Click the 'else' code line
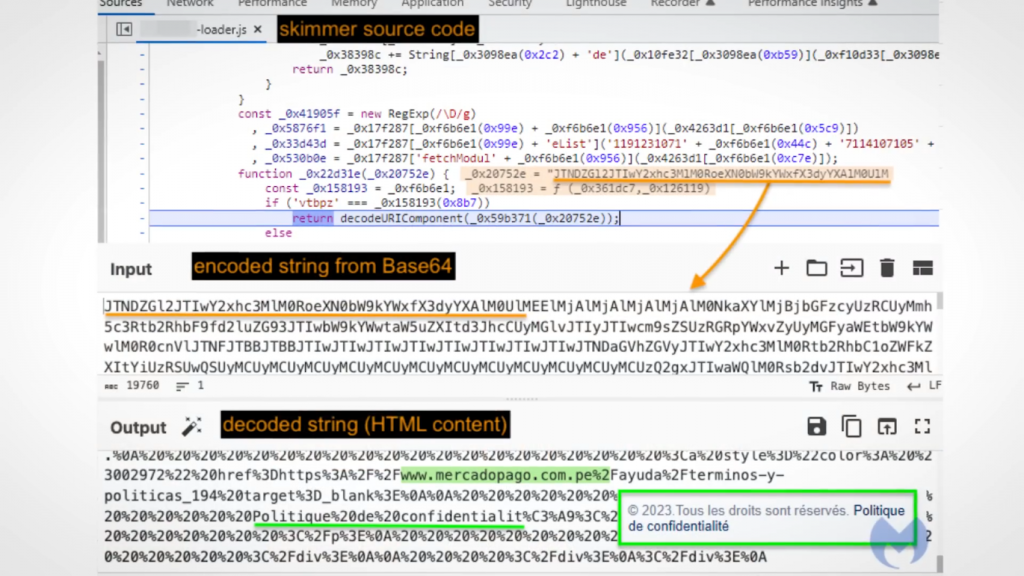Screen dimensions: 1024x576 point(278,233)
